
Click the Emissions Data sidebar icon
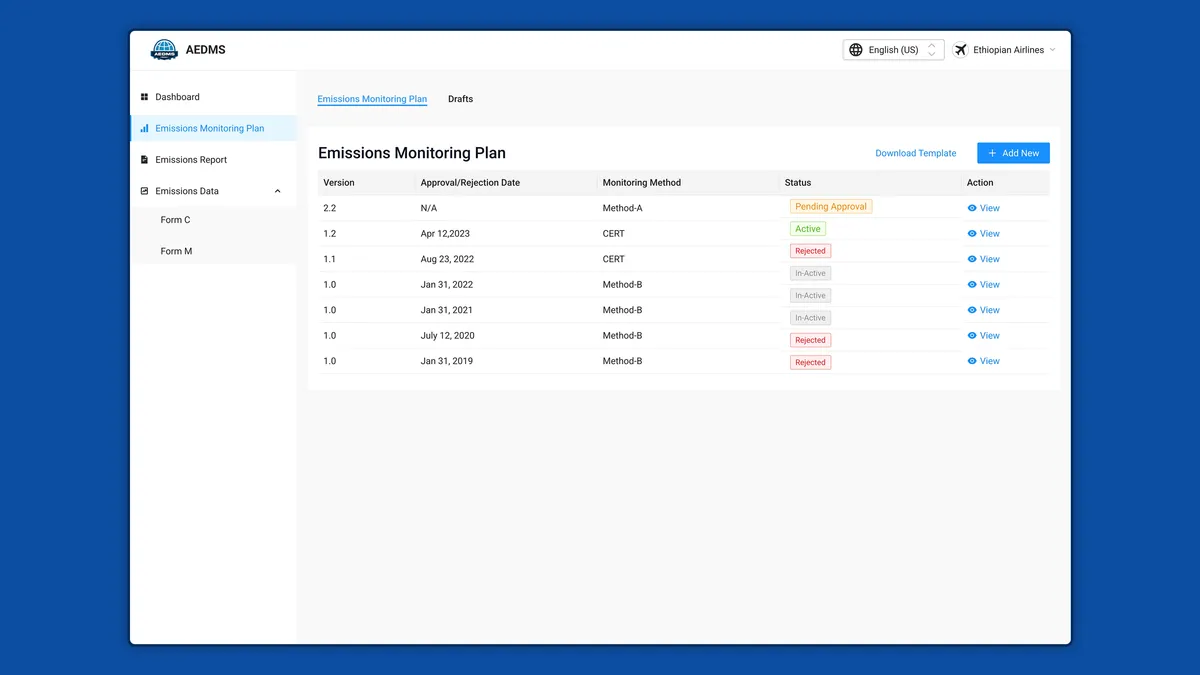point(144,191)
